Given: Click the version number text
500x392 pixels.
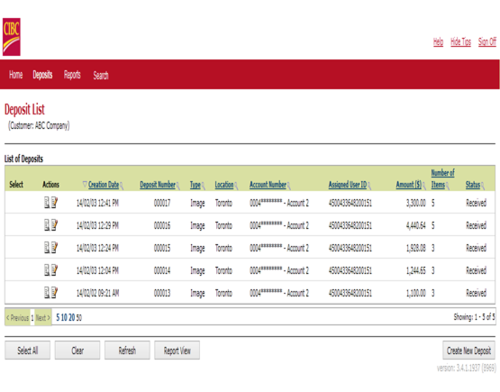Looking at the screenshot, I should pyautogui.click(x=466, y=368).
